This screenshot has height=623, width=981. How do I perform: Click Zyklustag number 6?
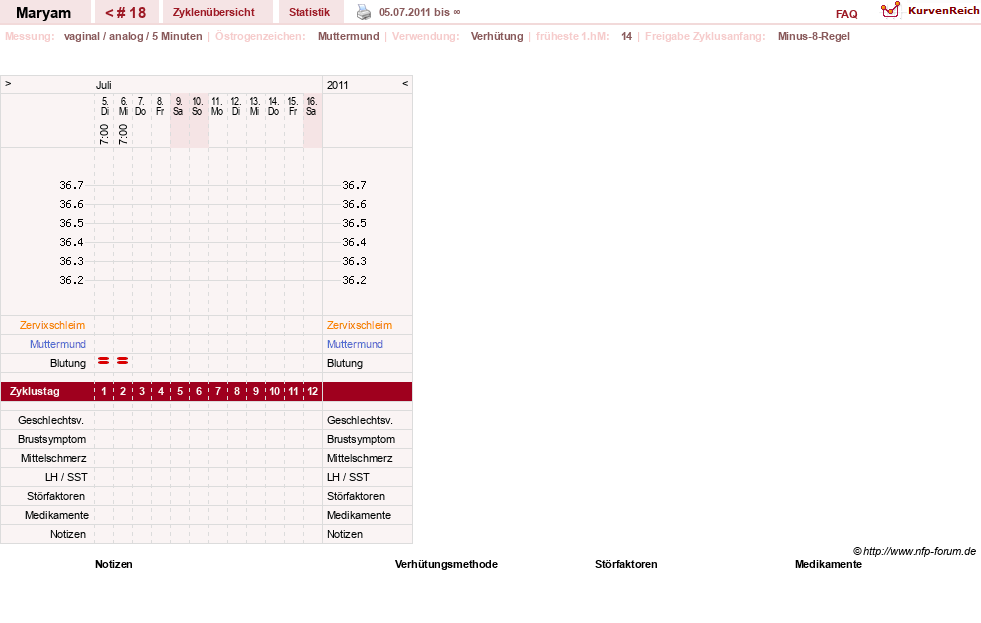pyautogui.click(x=199, y=391)
